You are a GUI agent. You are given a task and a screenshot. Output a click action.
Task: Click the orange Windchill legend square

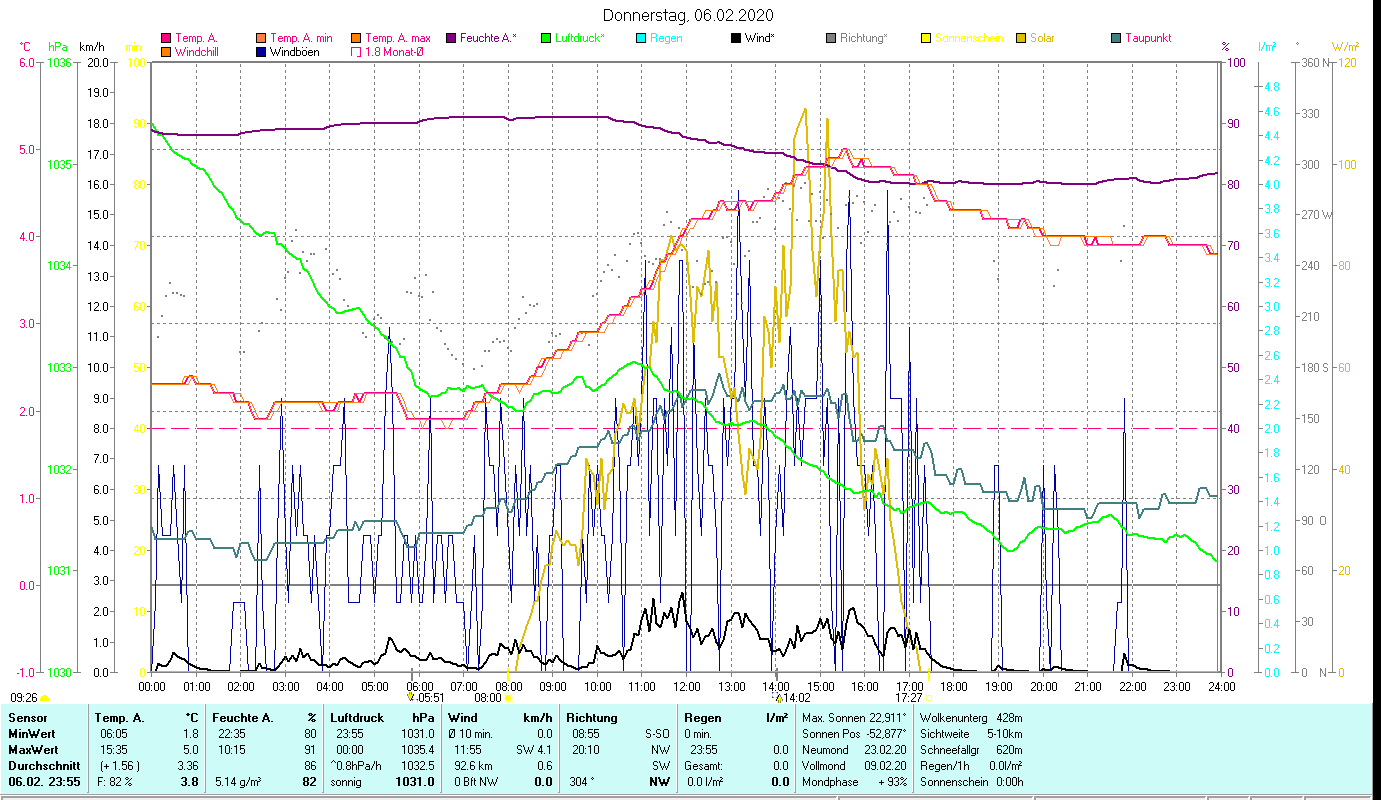[166, 52]
